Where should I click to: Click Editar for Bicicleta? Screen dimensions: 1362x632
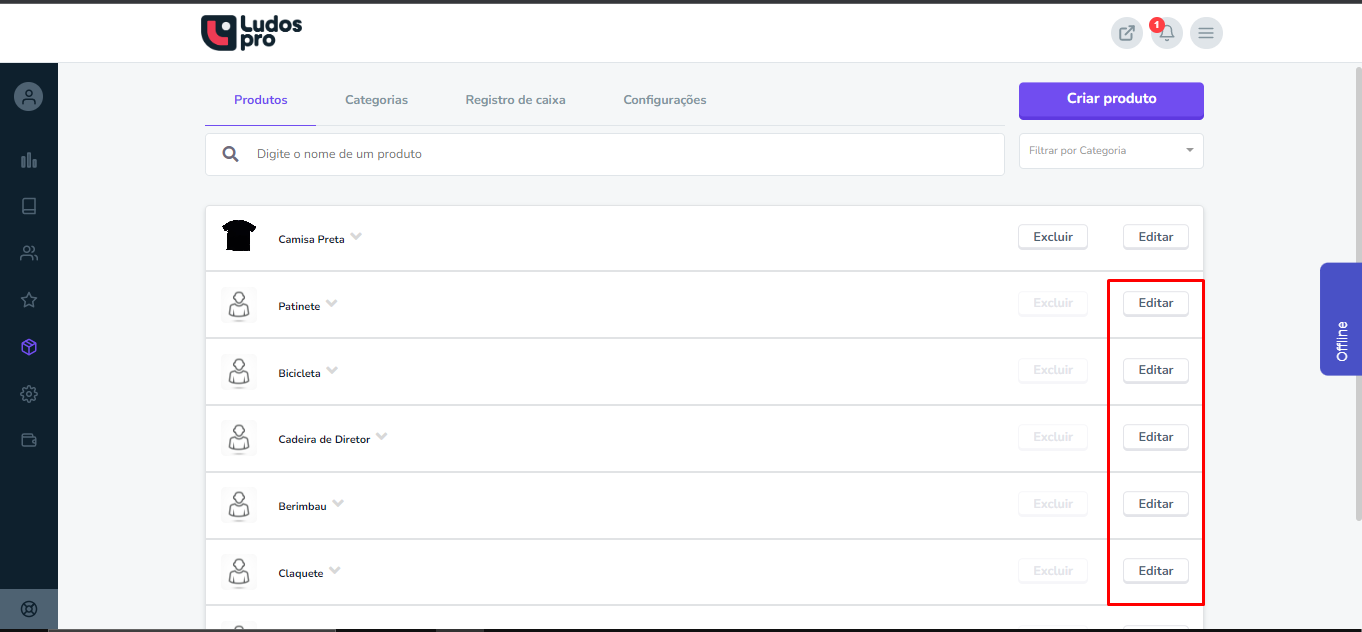pyautogui.click(x=1156, y=370)
